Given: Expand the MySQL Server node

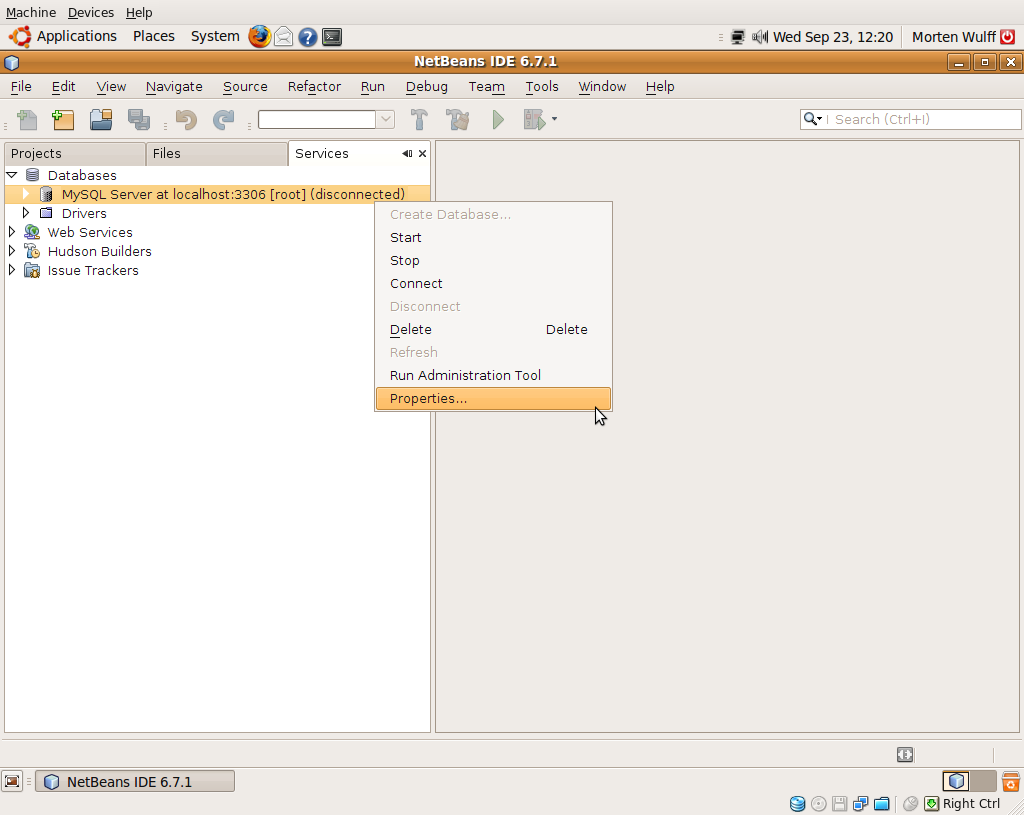Looking at the screenshot, I should [26, 194].
